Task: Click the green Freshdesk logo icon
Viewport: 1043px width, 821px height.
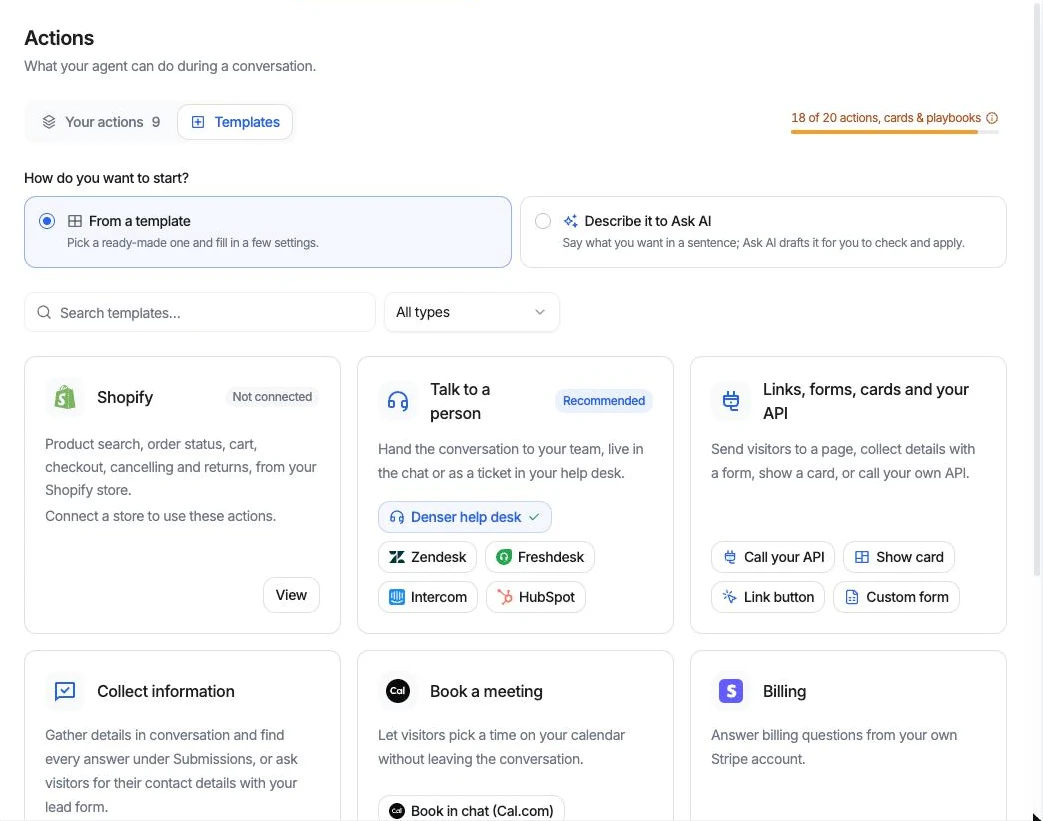Action: pos(504,557)
